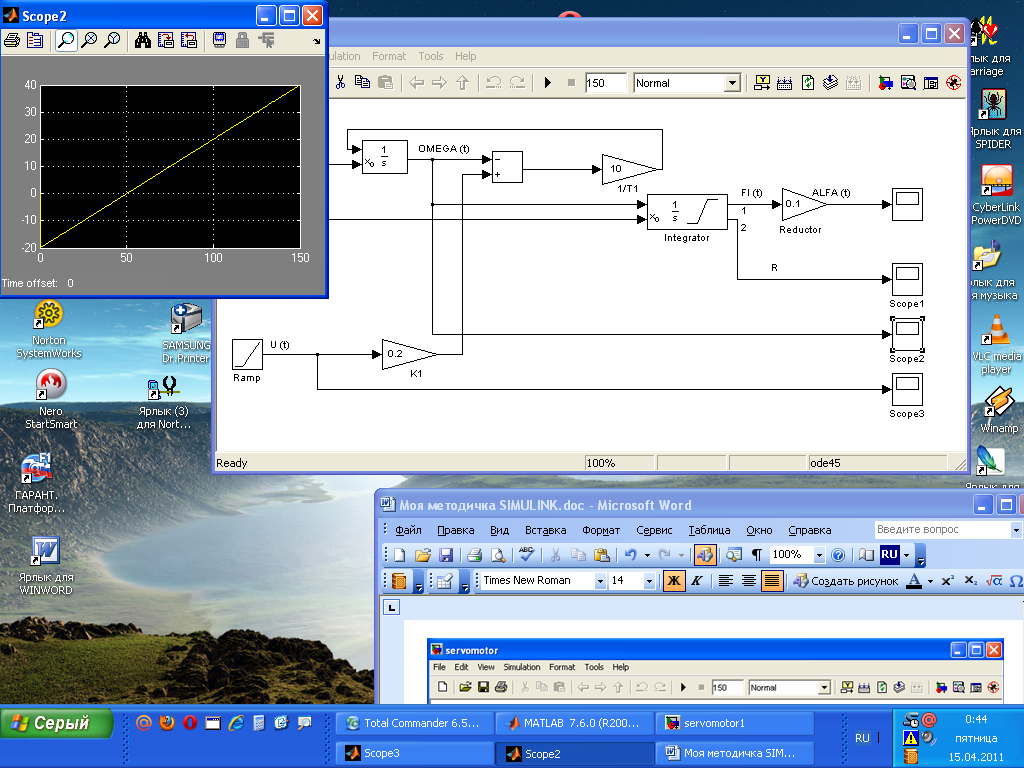The image size is (1024, 768).
Task: Click simulation stop time field 150
Action: click(x=605, y=83)
